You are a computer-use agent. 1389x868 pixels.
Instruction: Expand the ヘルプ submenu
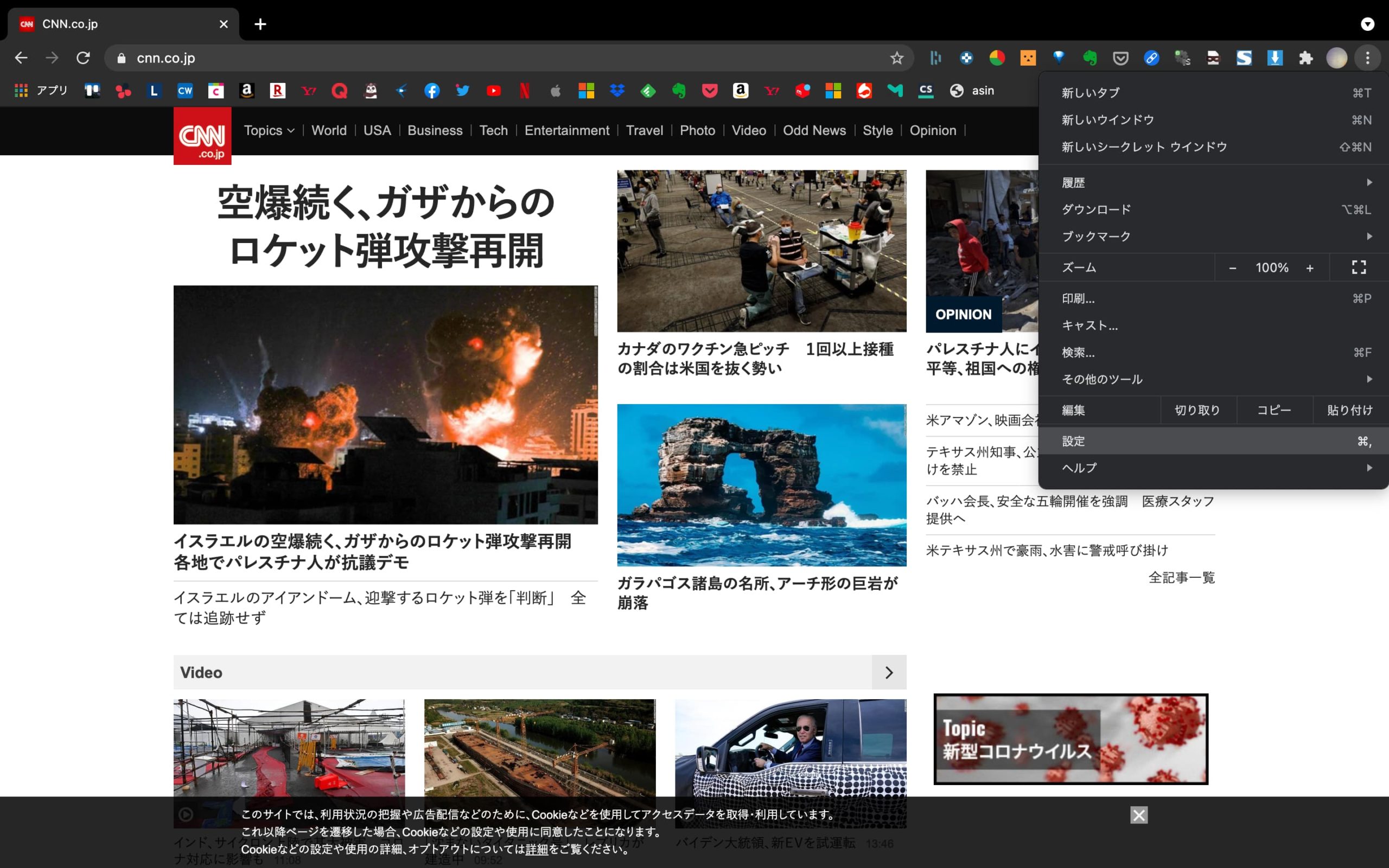point(1213,468)
